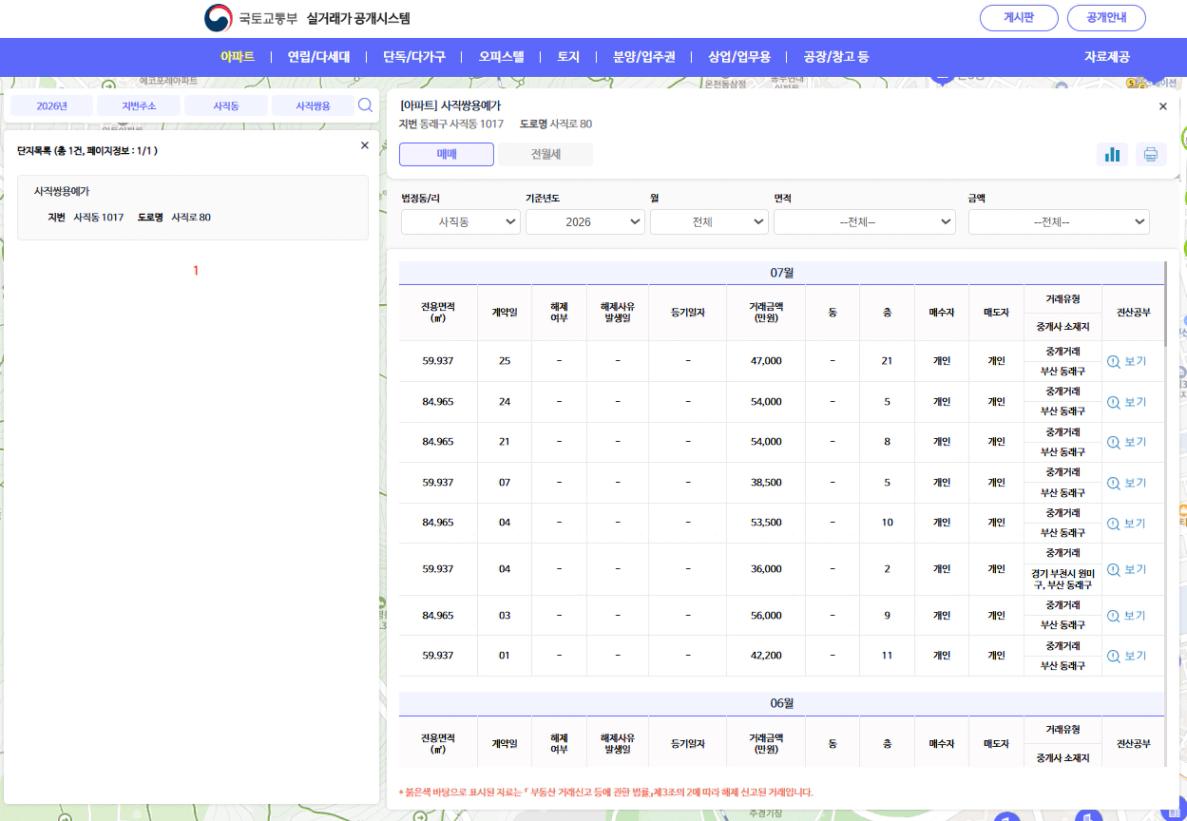Click the printer icon
Viewport: 1187px width, 821px height.
click(1151, 154)
